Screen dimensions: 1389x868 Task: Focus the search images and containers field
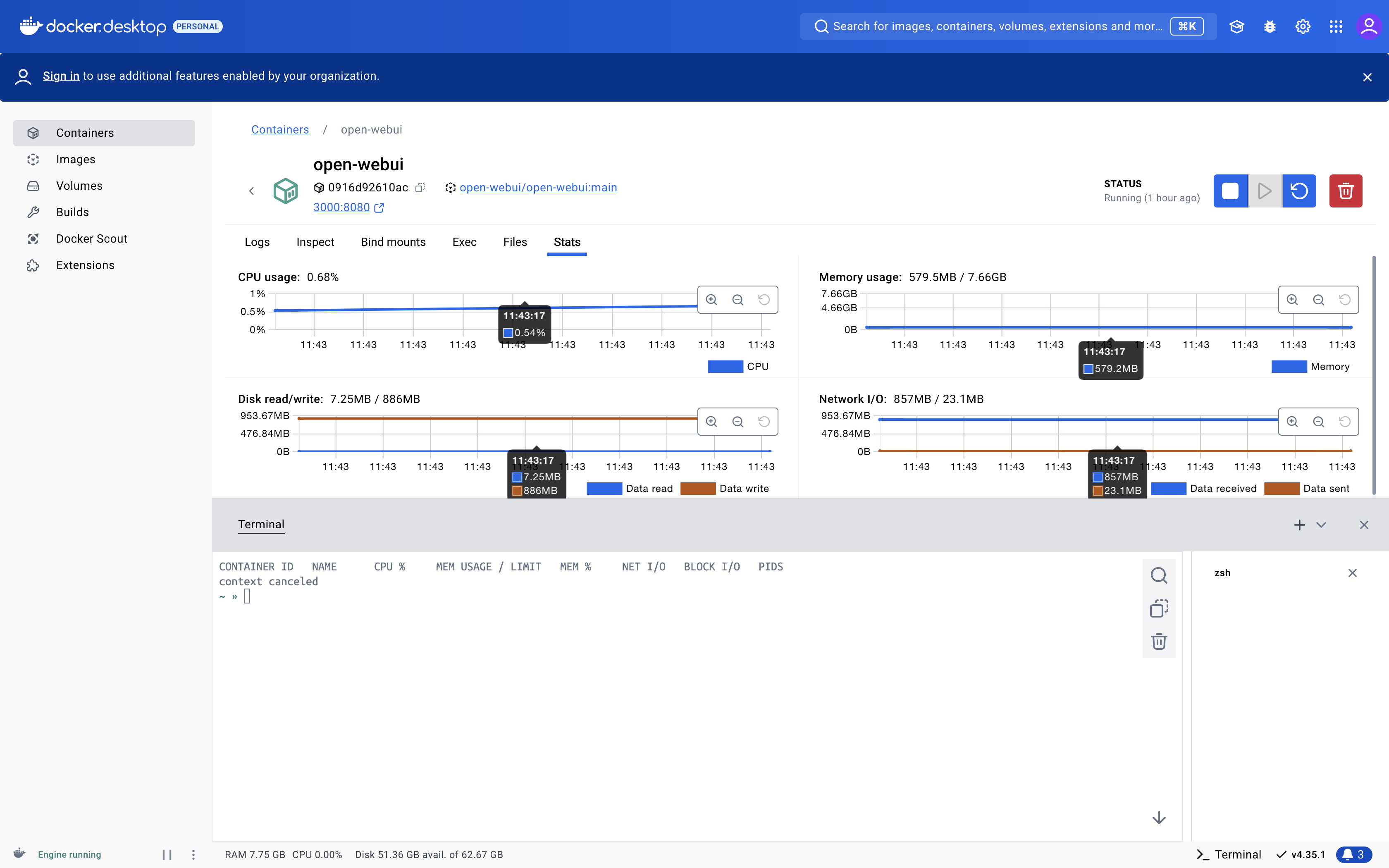pos(1008,26)
